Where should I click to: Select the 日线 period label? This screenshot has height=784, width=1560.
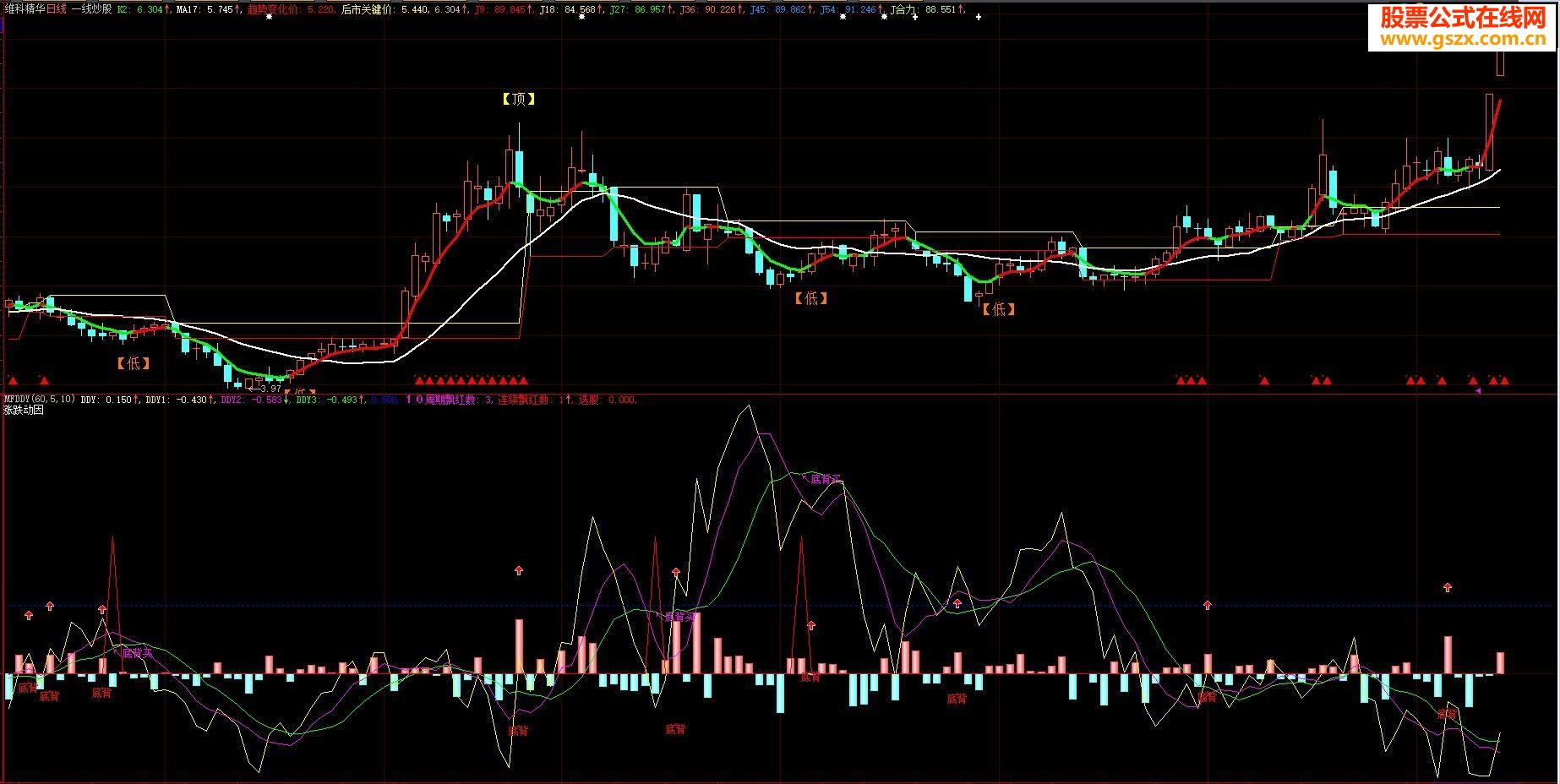pos(56,9)
